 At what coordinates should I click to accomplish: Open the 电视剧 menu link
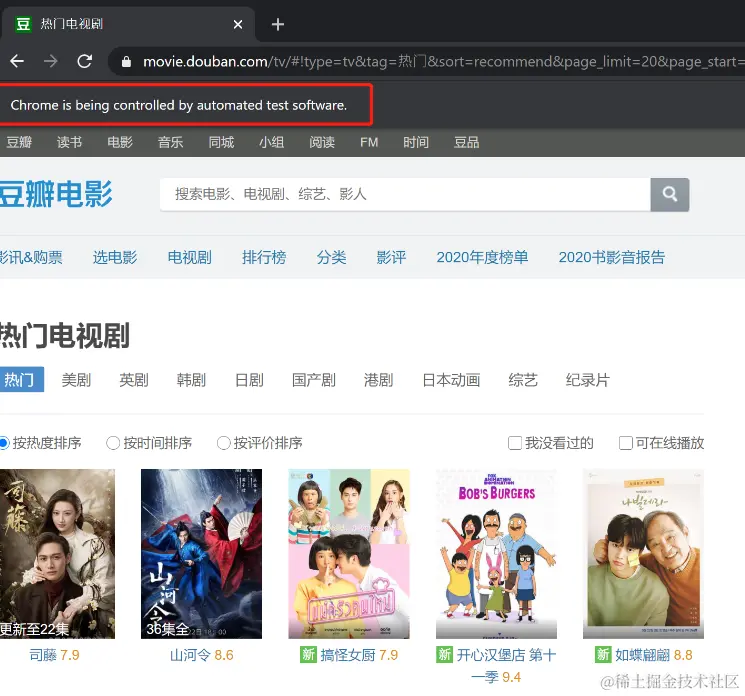pyautogui.click(x=190, y=257)
